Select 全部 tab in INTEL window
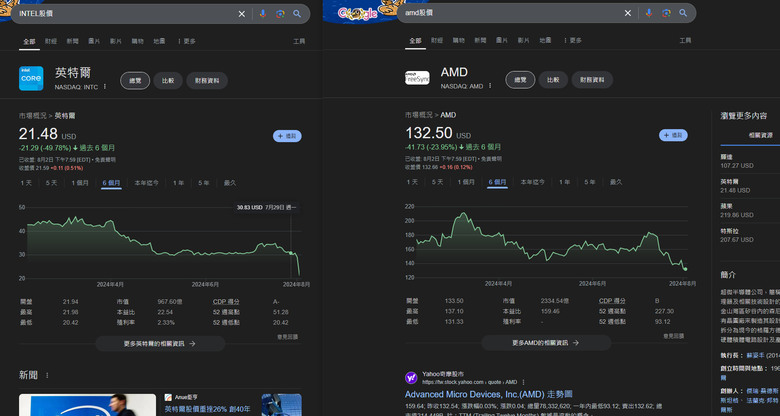780x416 pixels. (29, 41)
